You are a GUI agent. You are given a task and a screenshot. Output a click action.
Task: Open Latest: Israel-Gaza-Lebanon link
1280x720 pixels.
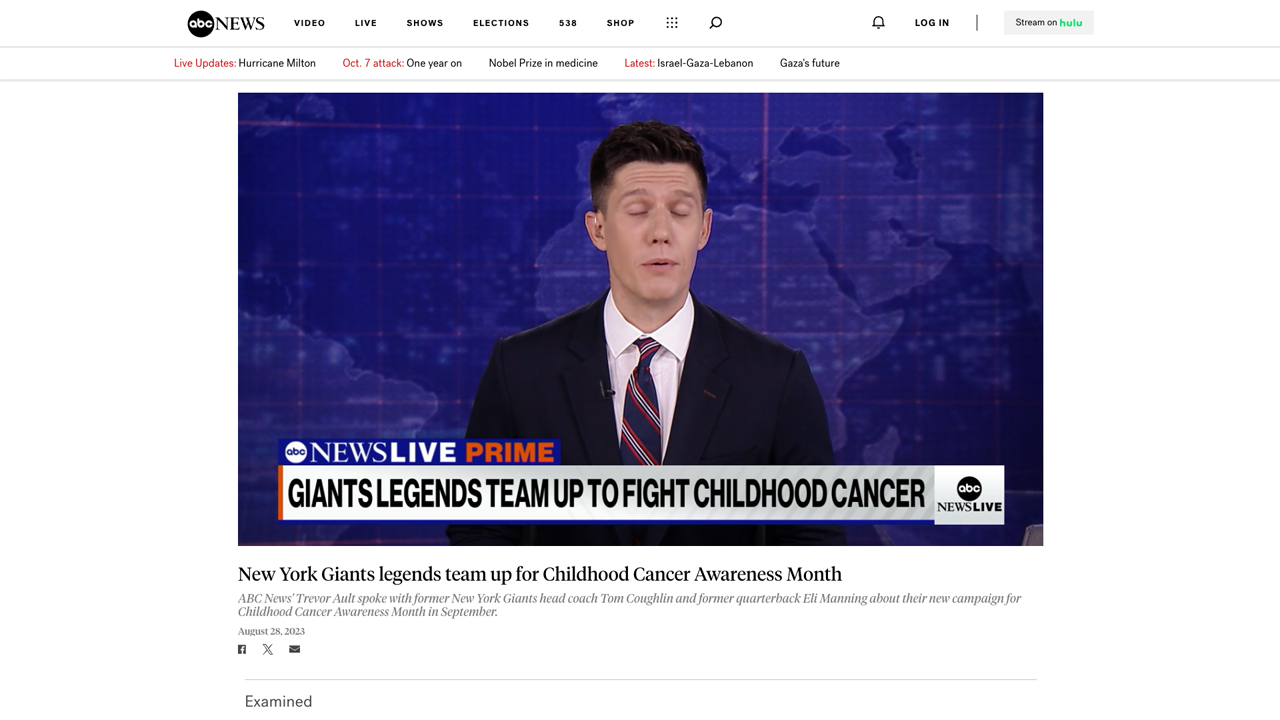(689, 63)
